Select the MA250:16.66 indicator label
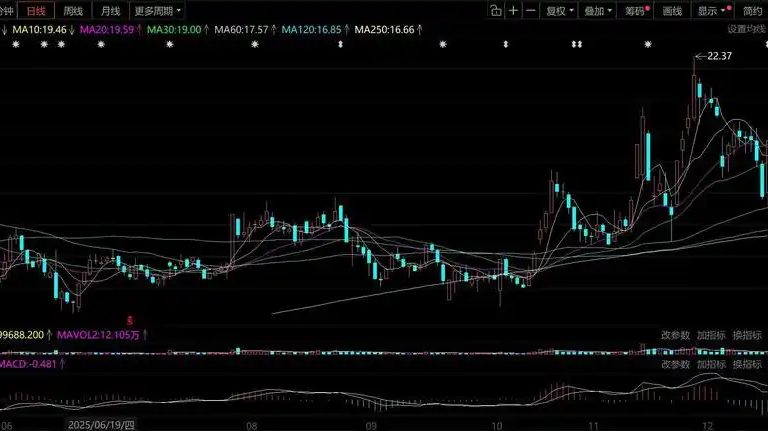 (x=384, y=30)
